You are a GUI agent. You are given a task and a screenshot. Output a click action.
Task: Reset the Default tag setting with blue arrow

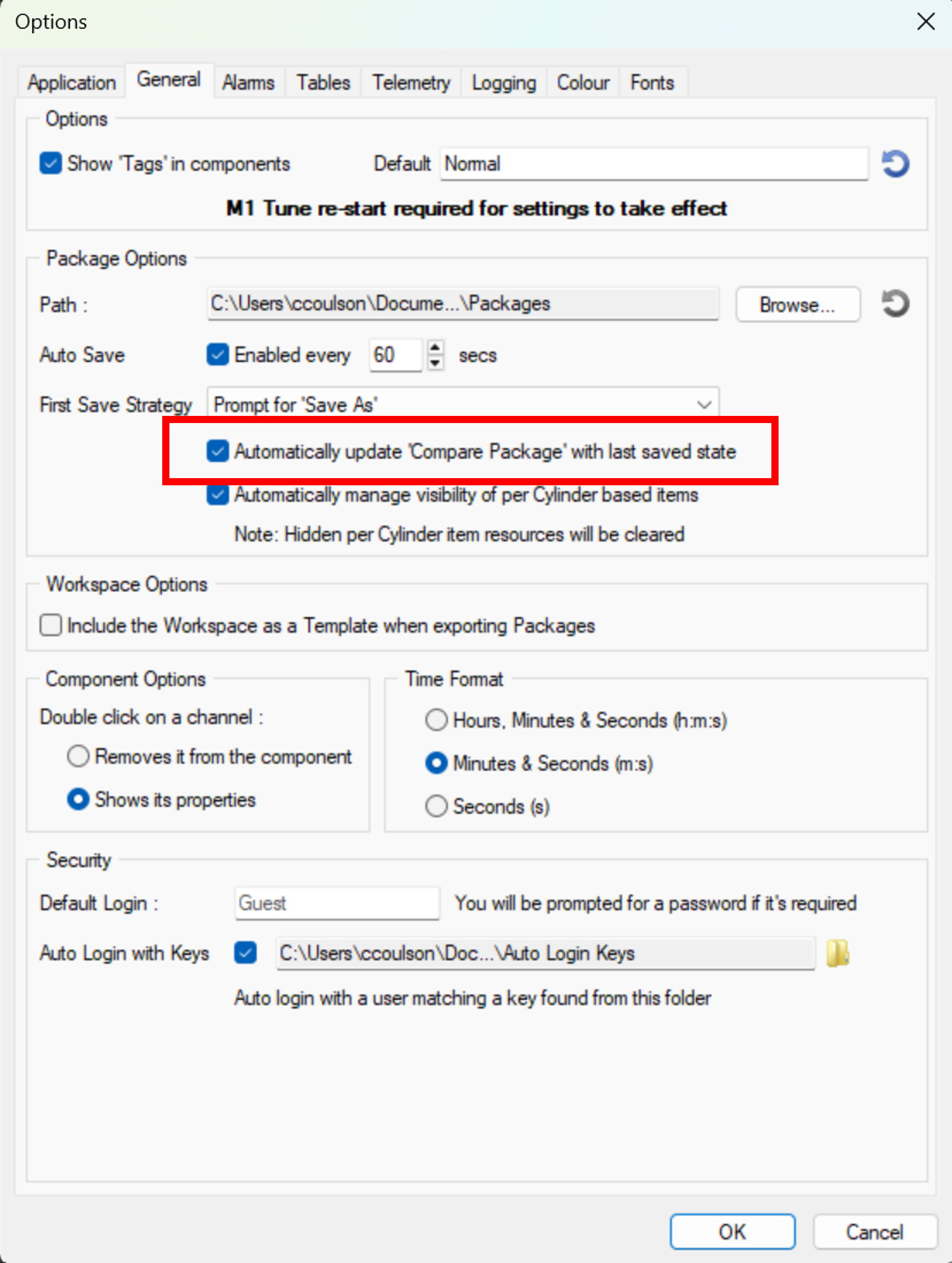point(895,164)
